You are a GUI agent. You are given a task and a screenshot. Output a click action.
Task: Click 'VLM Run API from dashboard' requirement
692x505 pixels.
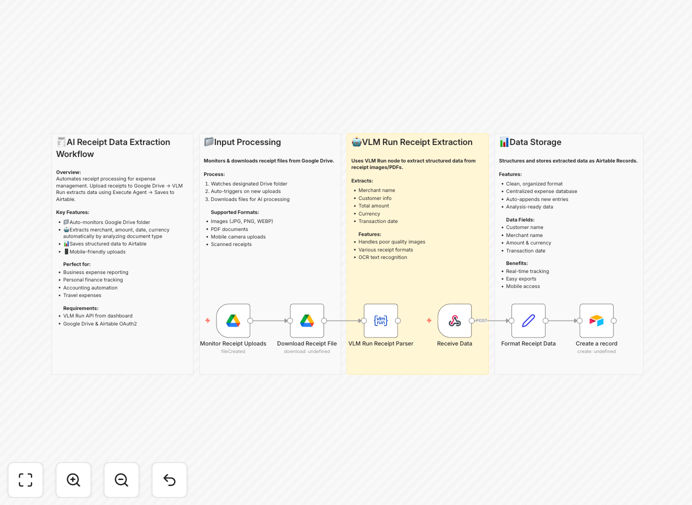pos(98,316)
